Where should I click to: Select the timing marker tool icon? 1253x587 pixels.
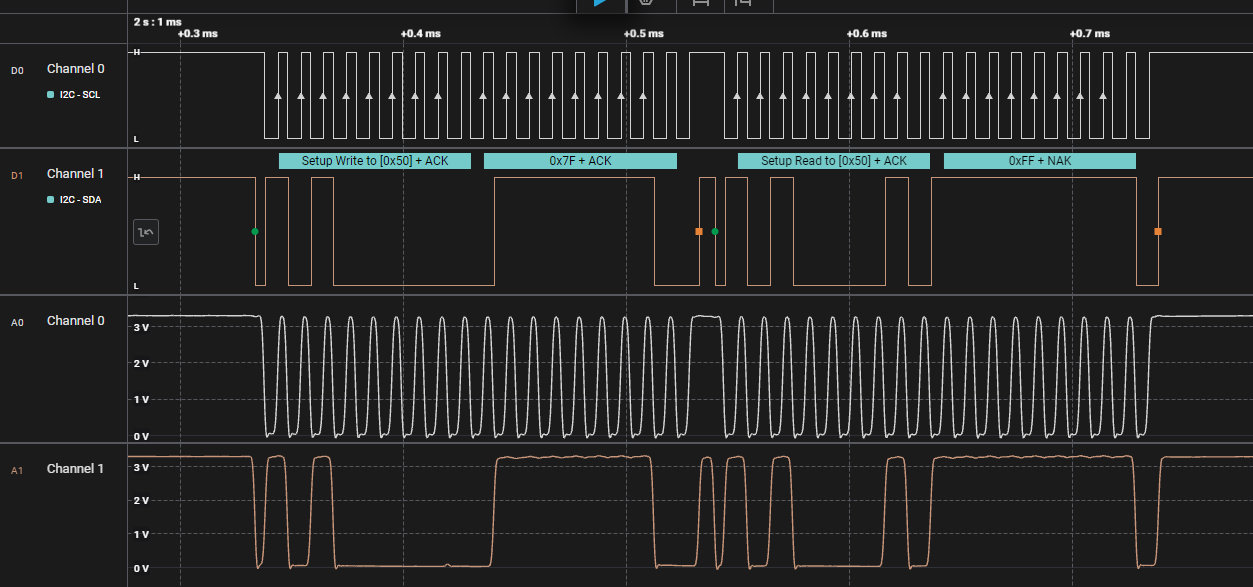click(x=747, y=5)
